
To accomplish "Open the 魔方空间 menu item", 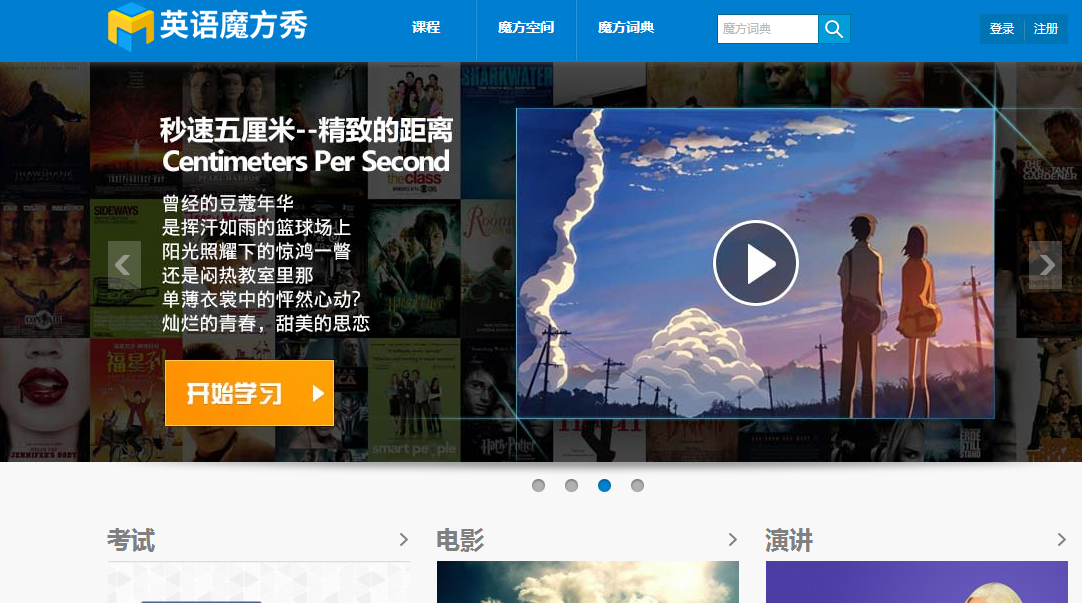I will [x=526, y=28].
